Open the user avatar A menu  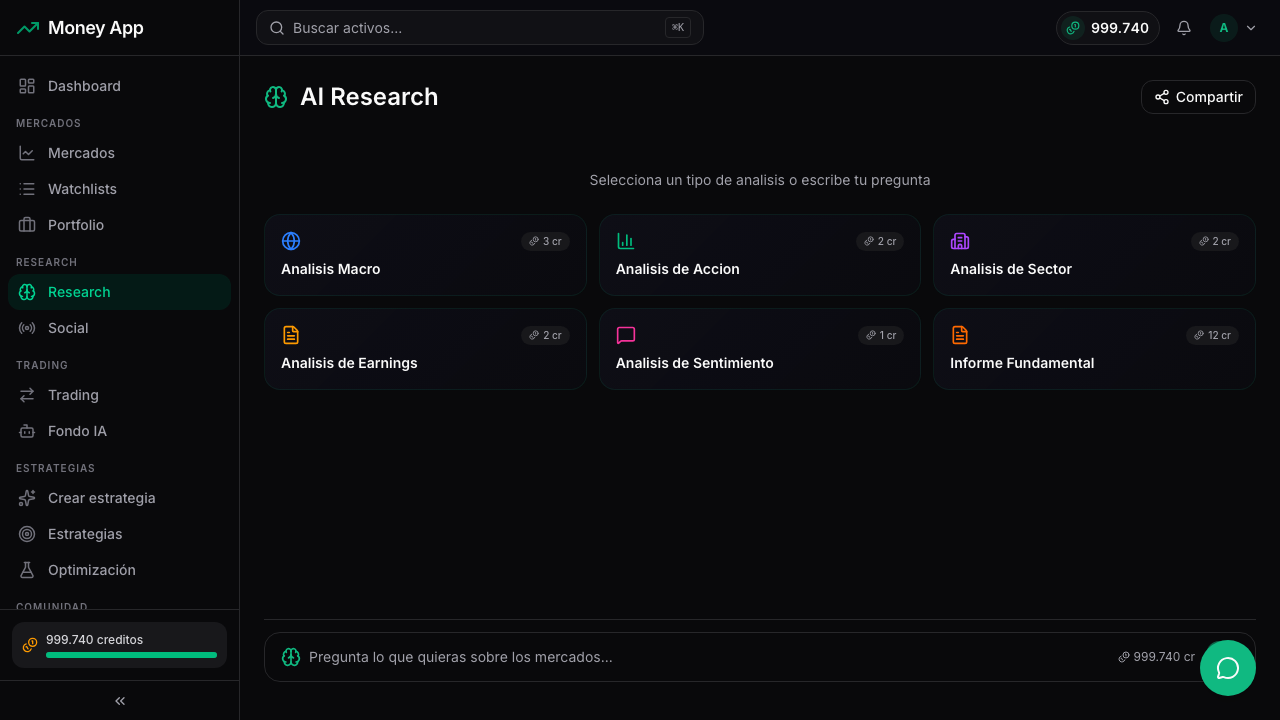(x=1224, y=28)
